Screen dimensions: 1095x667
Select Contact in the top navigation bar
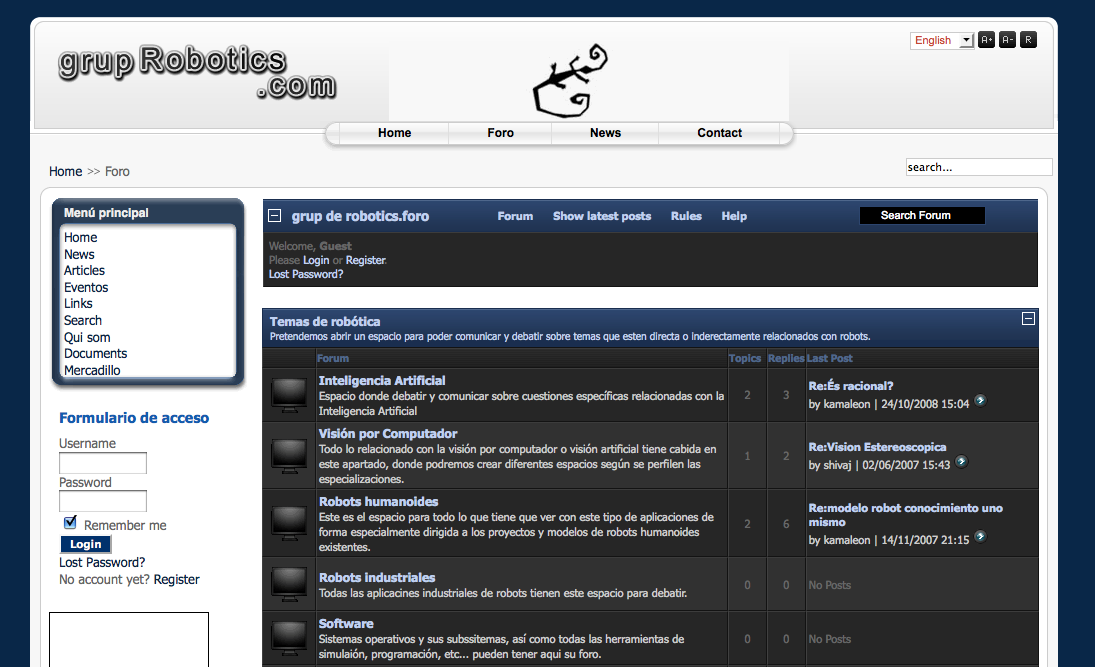click(x=719, y=133)
